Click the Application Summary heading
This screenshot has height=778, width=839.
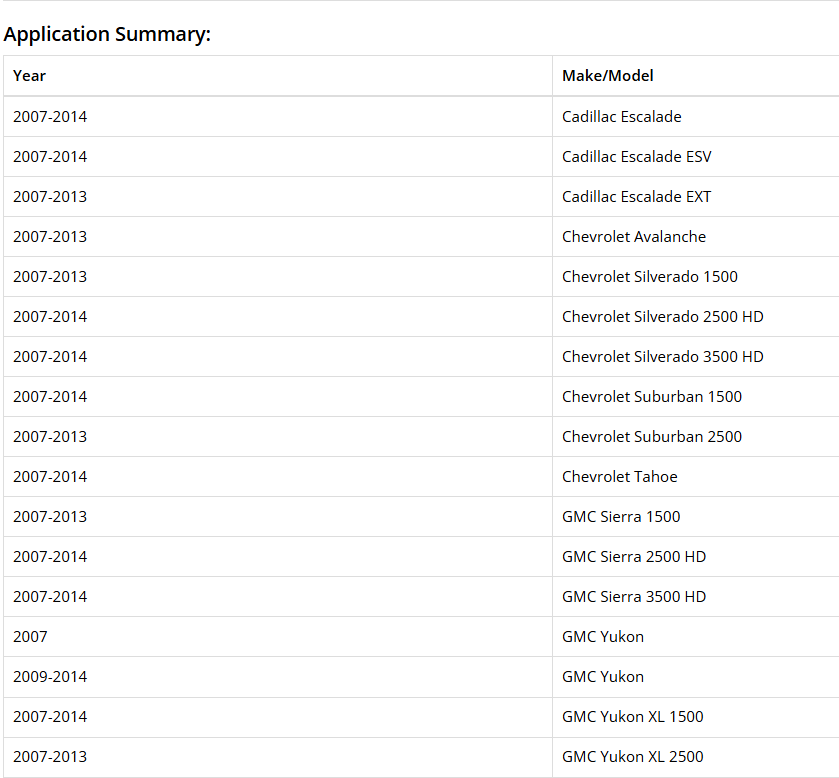(107, 34)
